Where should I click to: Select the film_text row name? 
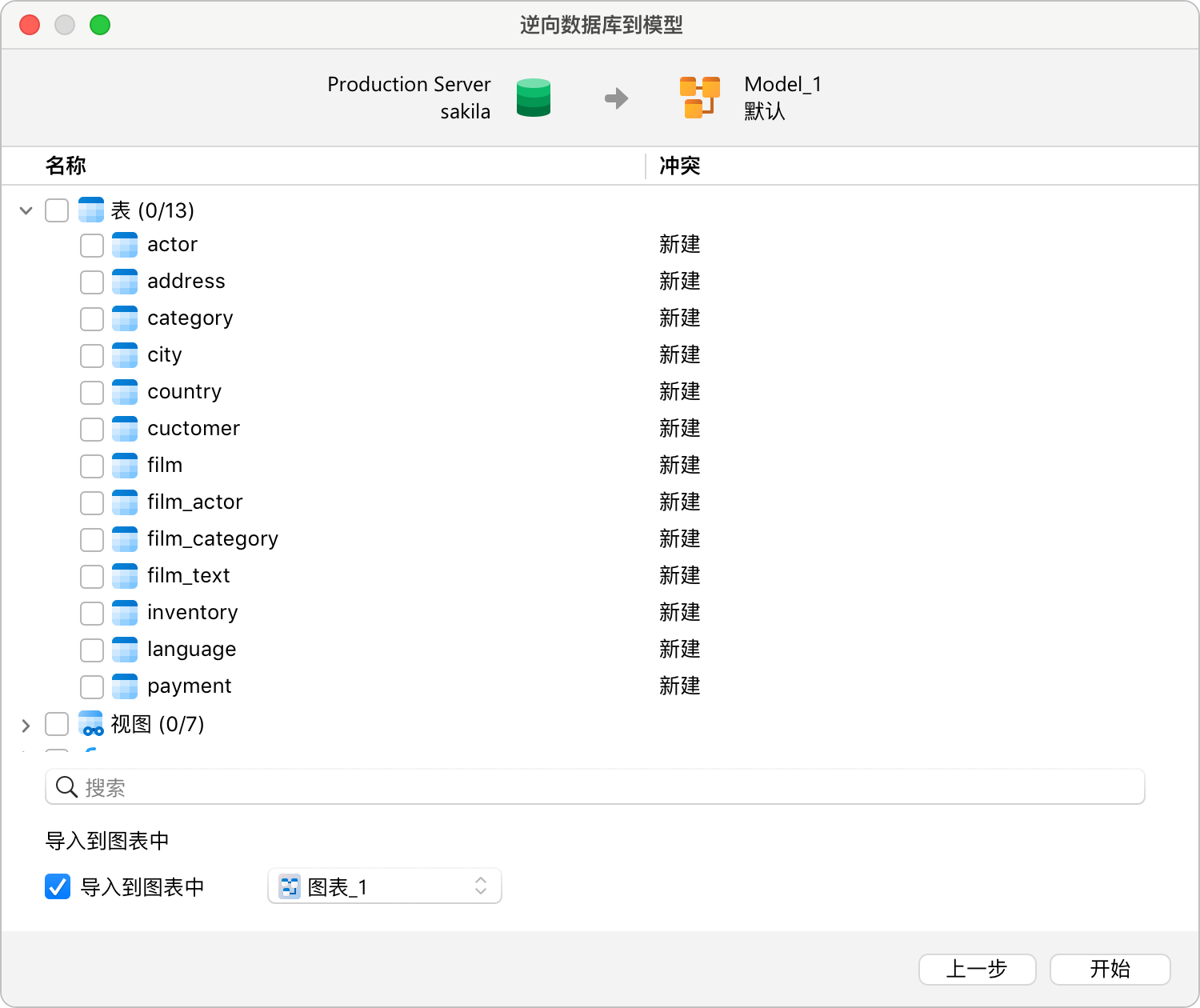pyautogui.click(x=189, y=575)
